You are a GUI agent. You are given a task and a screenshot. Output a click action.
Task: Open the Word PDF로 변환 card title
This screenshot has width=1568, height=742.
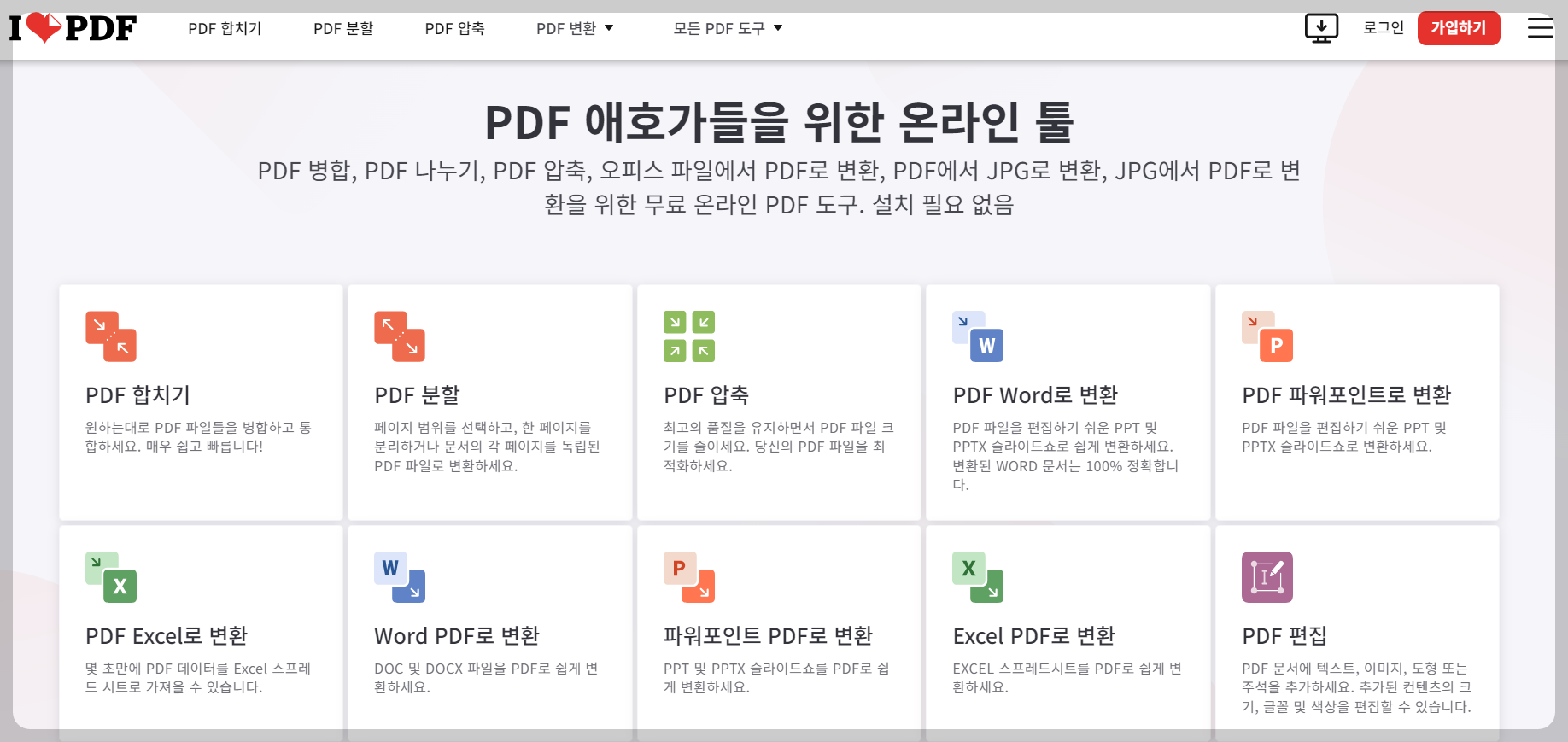coord(457,636)
